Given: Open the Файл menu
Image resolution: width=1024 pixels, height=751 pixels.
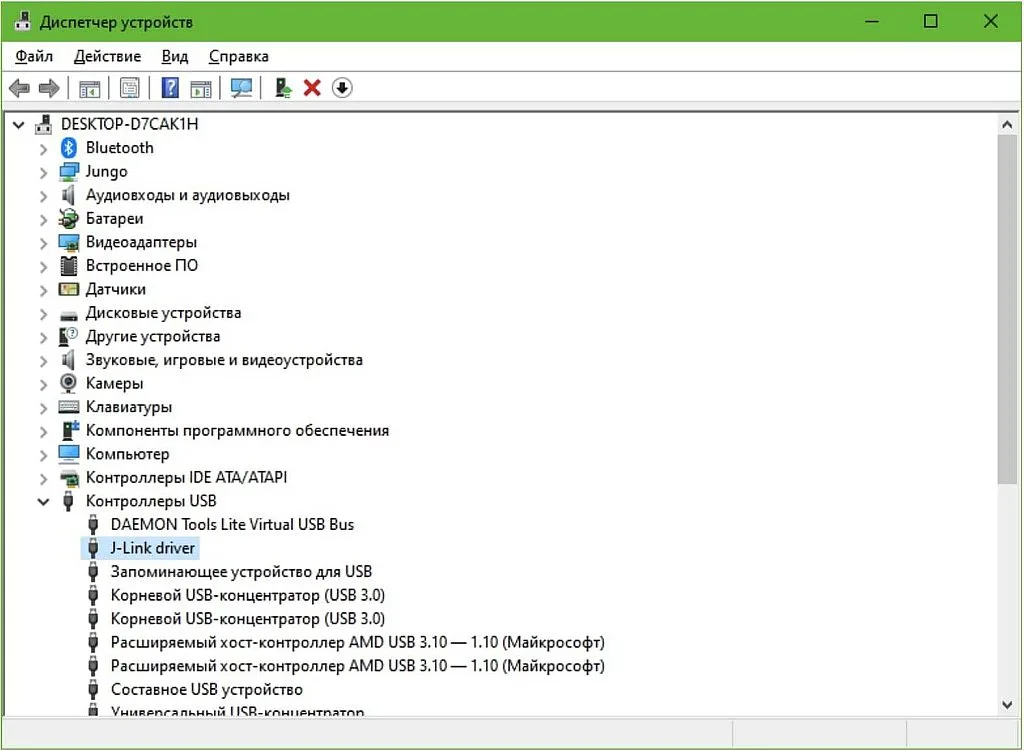Looking at the screenshot, I should tap(33, 56).
